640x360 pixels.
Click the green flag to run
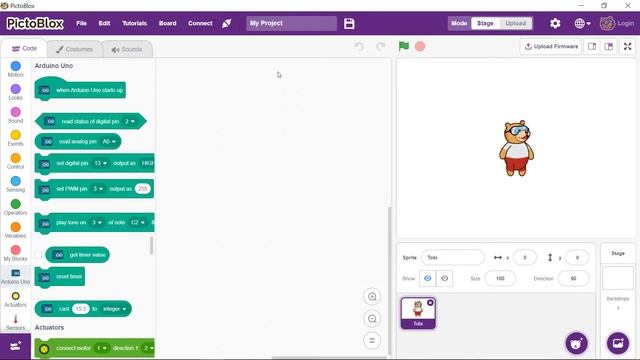404,46
